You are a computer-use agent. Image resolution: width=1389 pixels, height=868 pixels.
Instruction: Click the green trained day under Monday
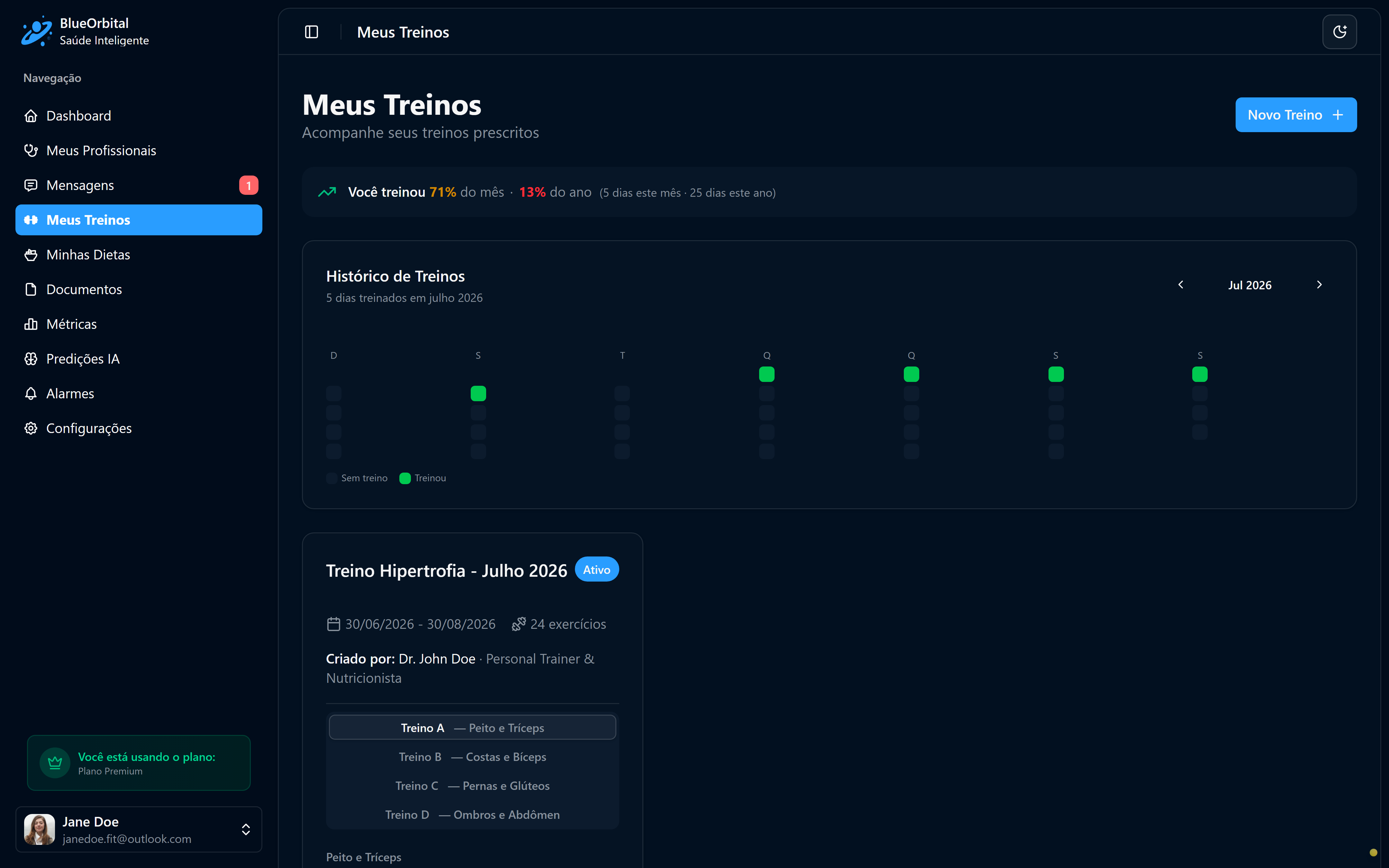(x=478, y=393)
